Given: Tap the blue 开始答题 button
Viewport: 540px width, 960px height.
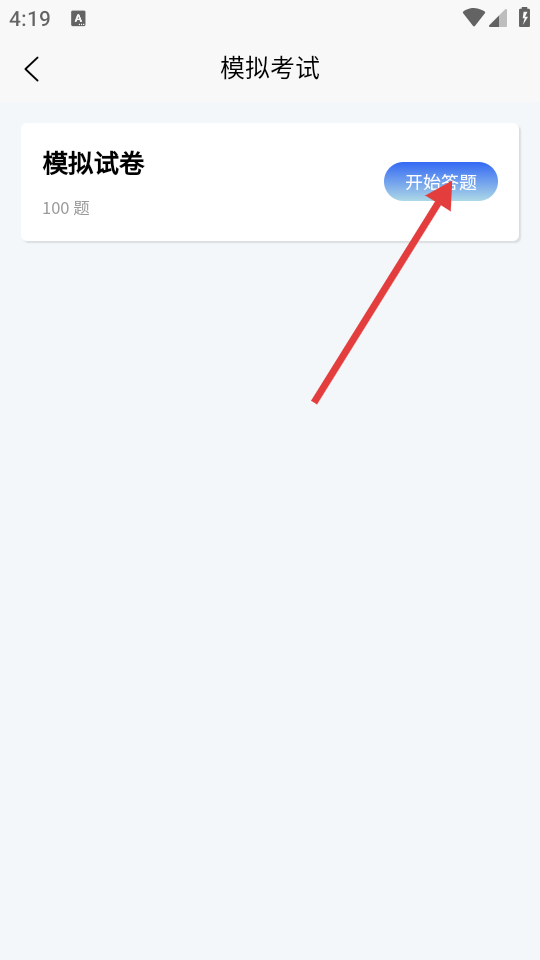Looking at the screenshot, I should (441, 182).
